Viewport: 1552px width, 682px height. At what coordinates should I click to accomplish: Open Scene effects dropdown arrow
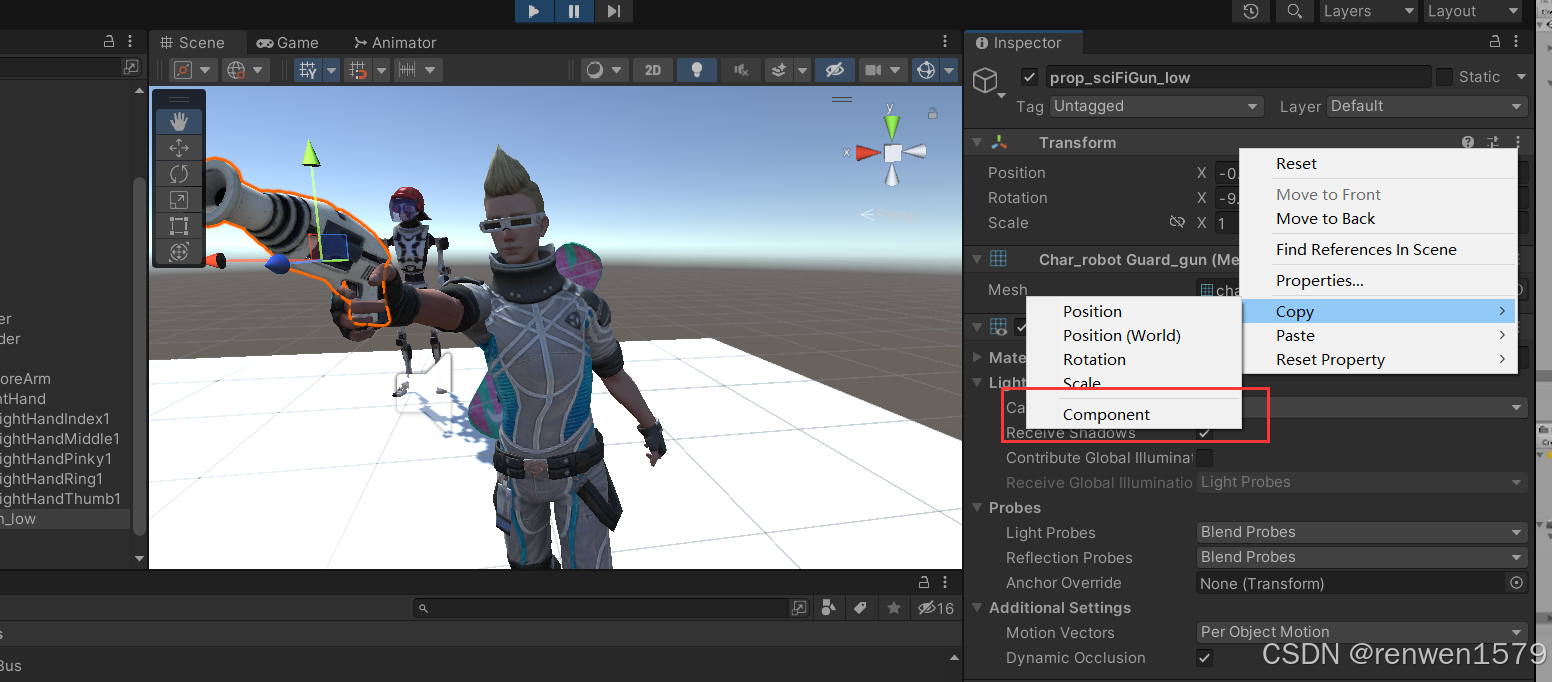tap(800, 70)
